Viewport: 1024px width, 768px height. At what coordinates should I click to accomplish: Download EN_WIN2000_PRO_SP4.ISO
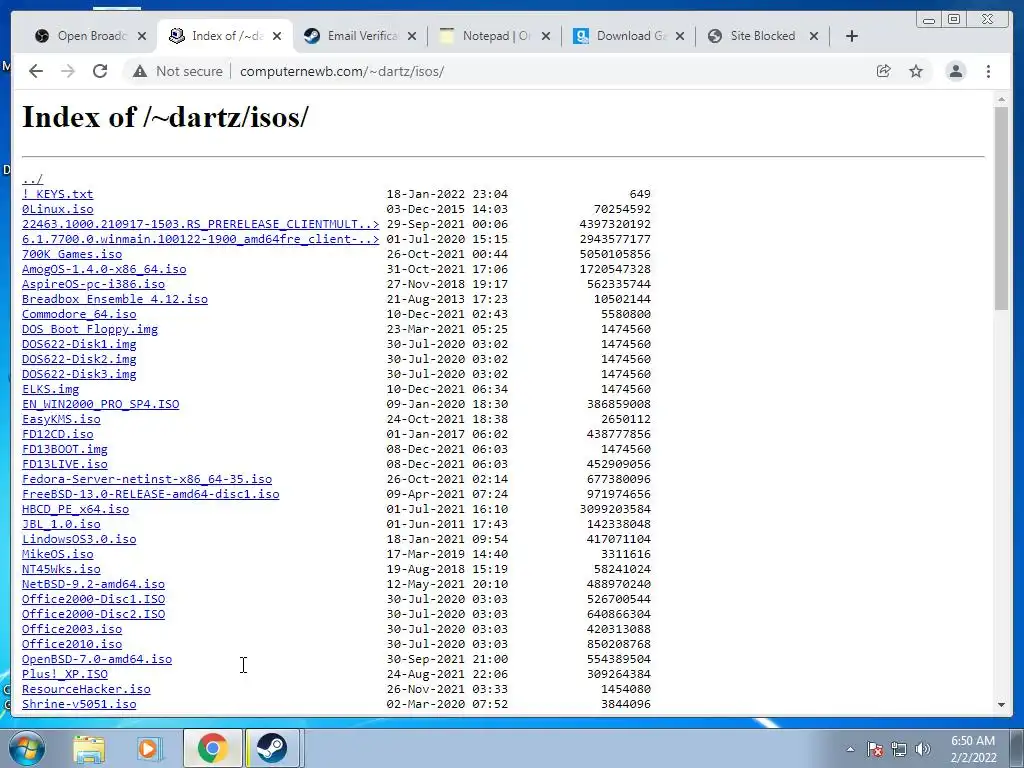click(x=101, y=404)
